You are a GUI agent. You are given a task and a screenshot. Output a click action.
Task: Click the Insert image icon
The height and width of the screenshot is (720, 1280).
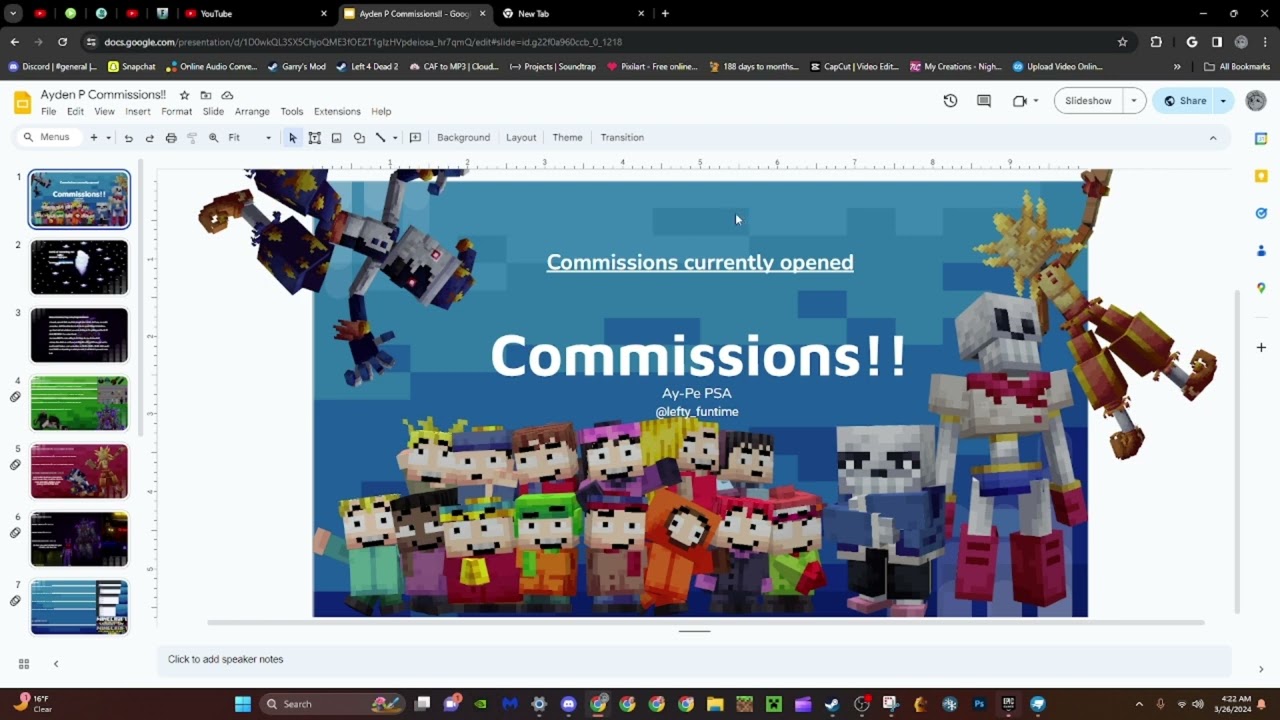click(x=336, y=138)
